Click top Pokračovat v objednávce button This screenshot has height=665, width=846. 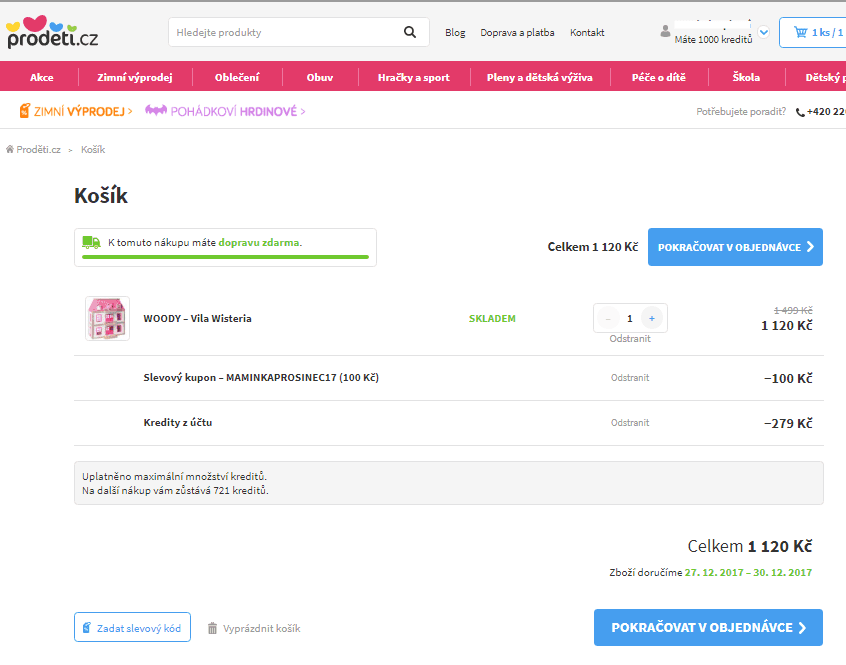735,247
